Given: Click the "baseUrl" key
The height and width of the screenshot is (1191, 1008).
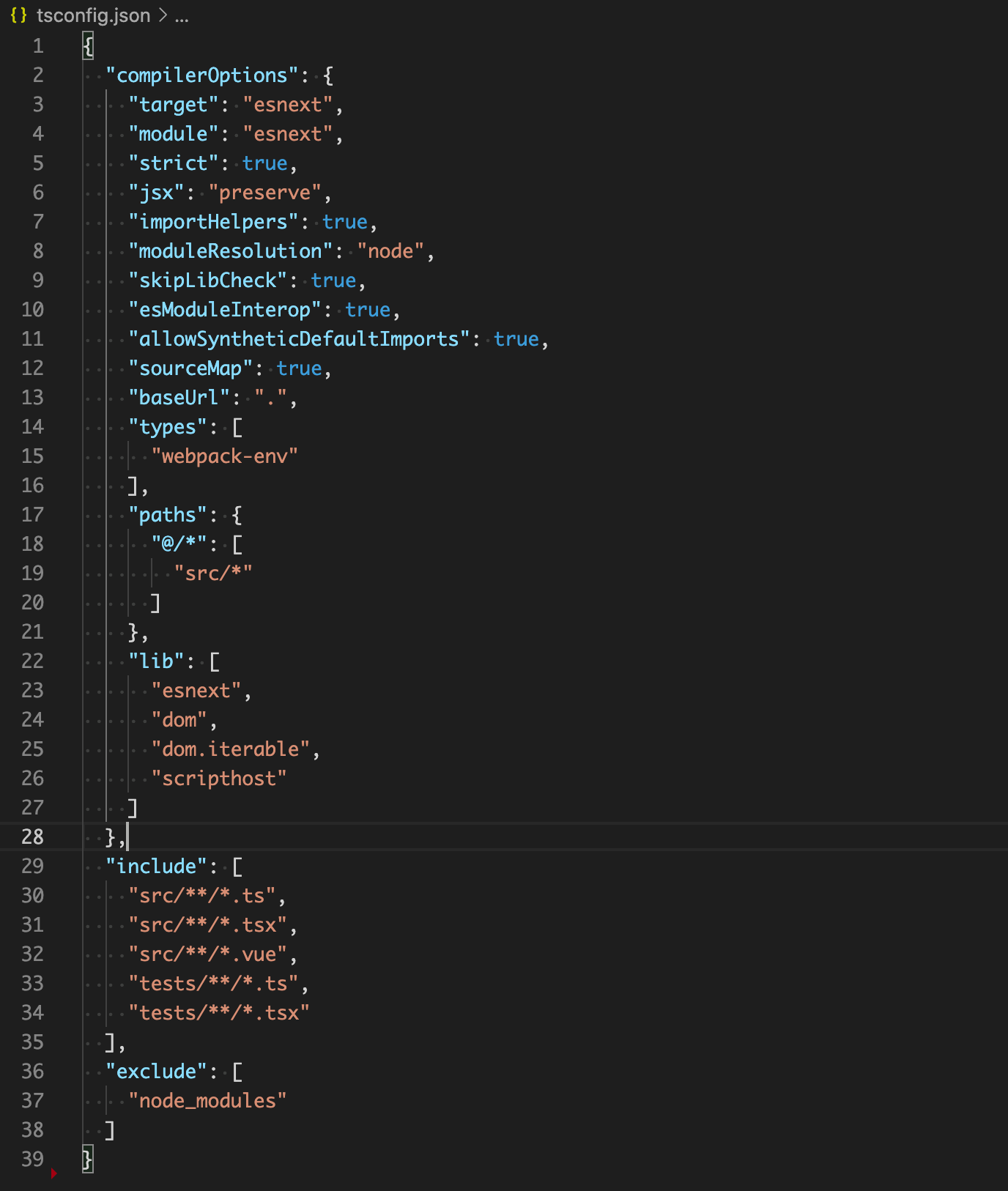Looking at the screenshot, I should click(179, 398).
